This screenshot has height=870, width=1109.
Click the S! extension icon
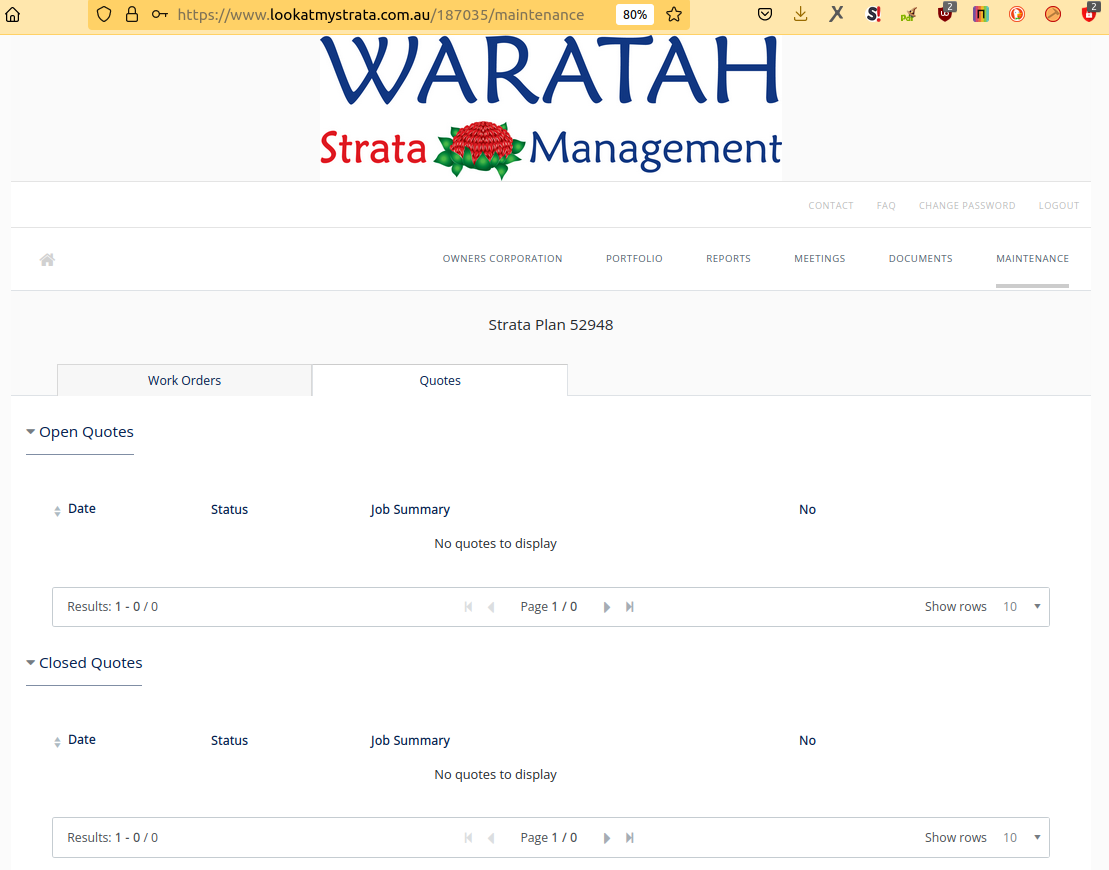[873, 14]
